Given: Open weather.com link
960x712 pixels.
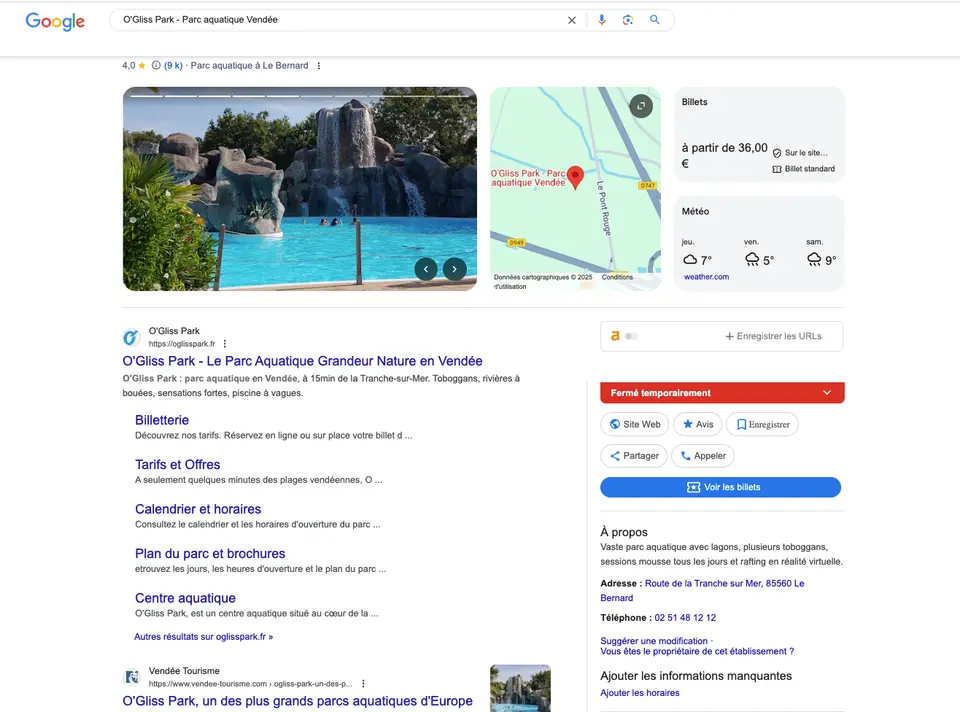Looking at the screenshot, I should pyautogui.click(x=707, y=277).
